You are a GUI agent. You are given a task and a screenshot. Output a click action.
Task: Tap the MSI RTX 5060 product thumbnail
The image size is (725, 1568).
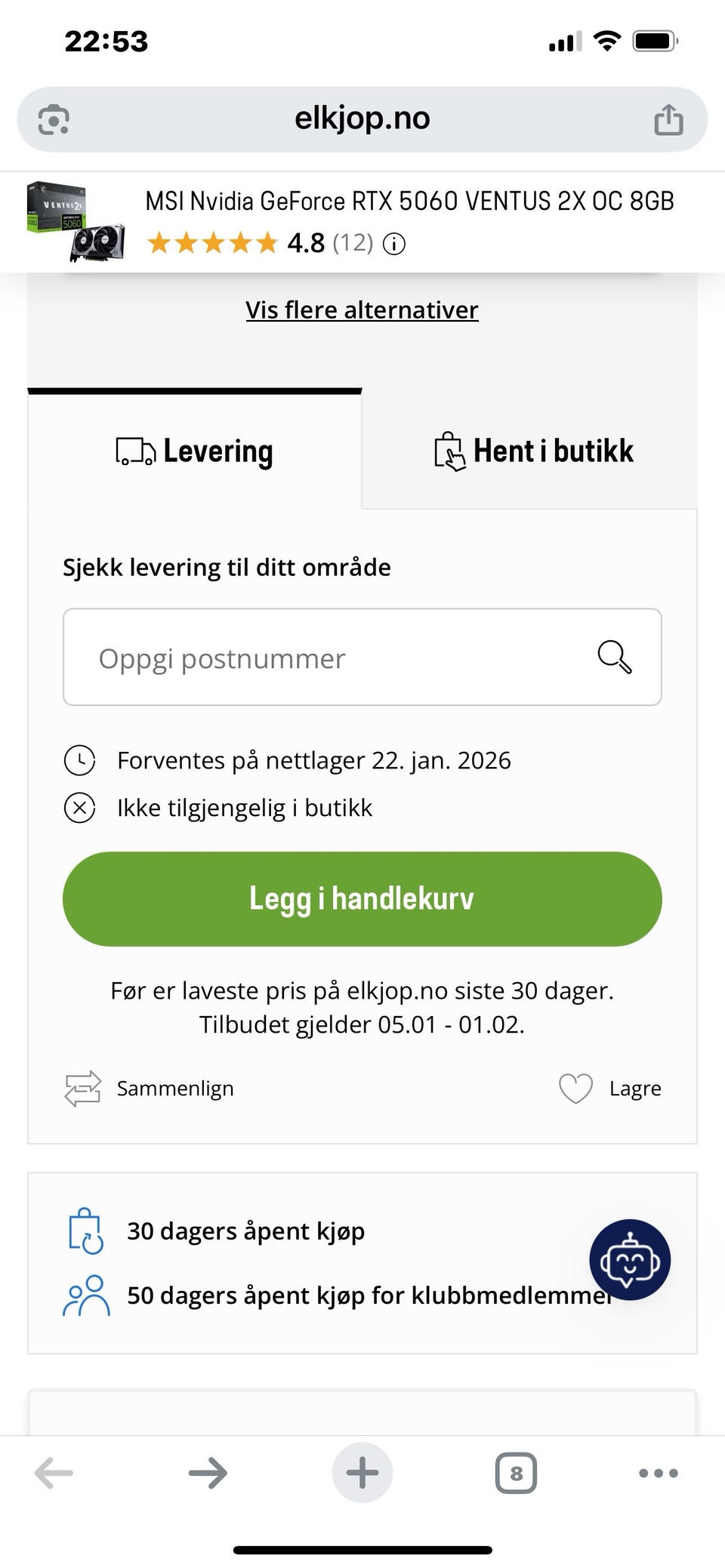[76, 221]
